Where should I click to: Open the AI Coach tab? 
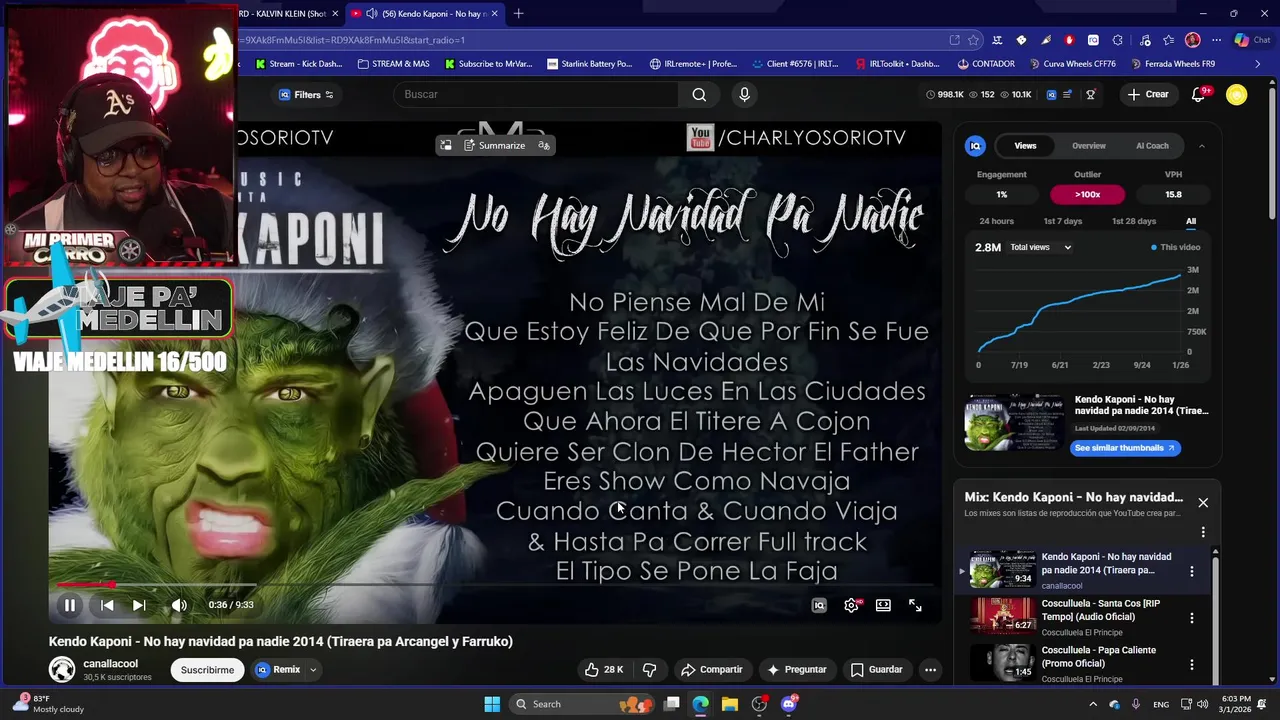click(1152, 146)
